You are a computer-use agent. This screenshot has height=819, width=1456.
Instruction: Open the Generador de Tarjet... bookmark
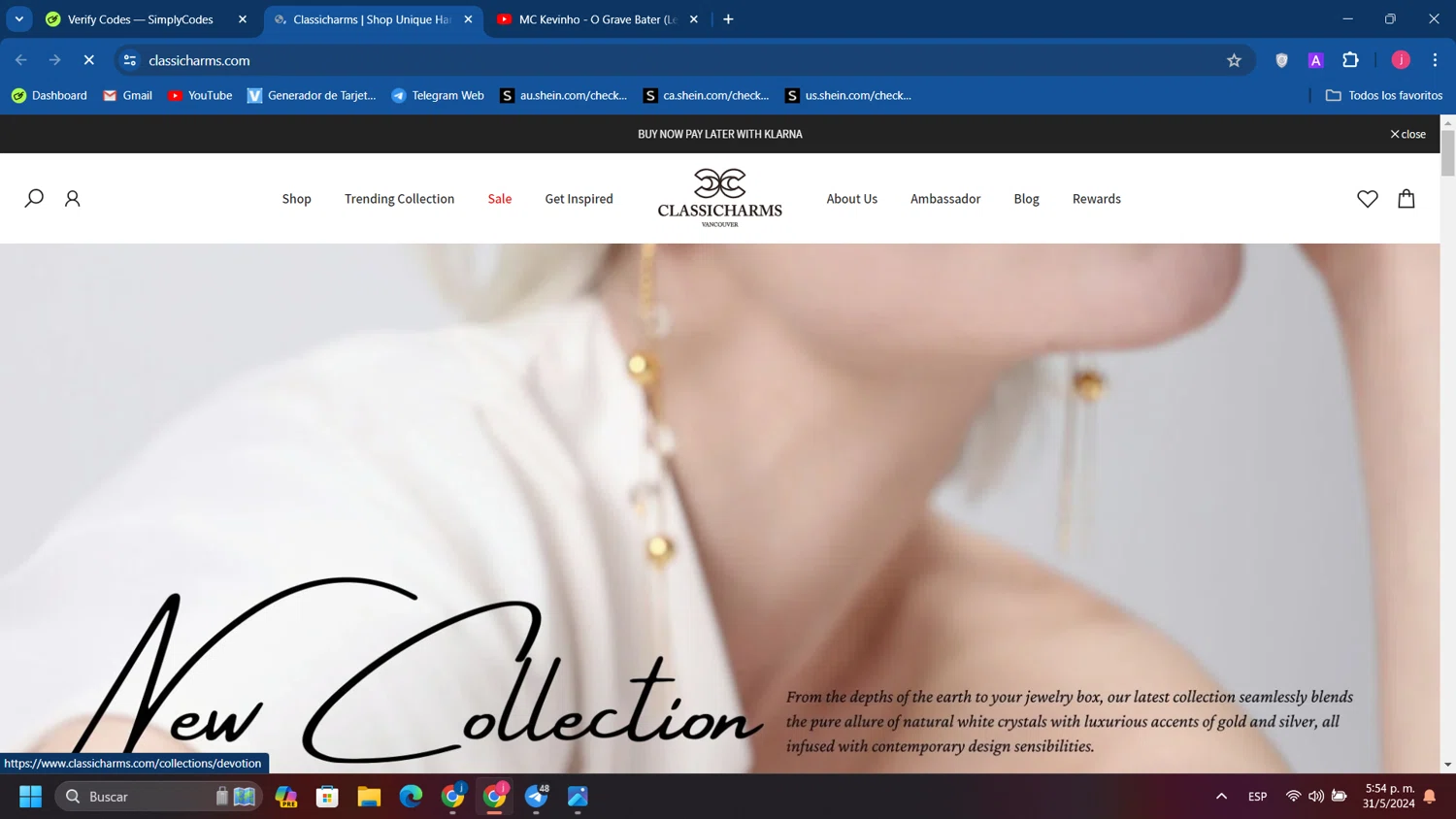tap(312, 95)
